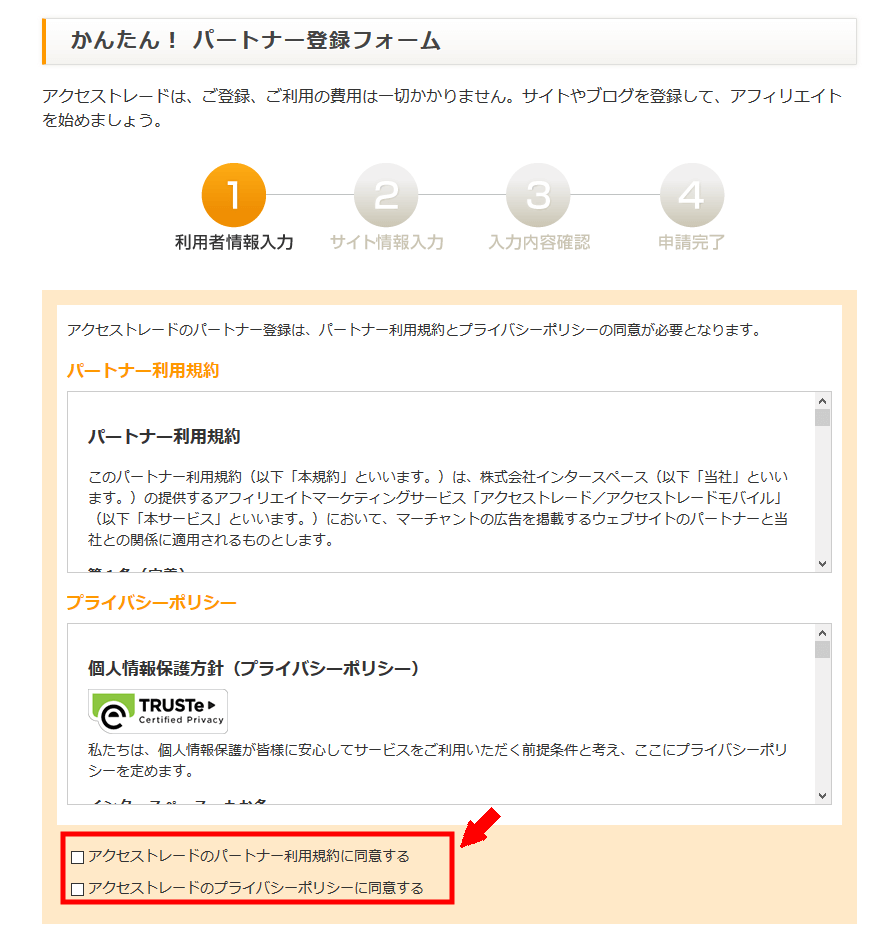This screenshot has width=895, height=947.
Task: Click the 入力内容確認 step label
Action: 539,242
